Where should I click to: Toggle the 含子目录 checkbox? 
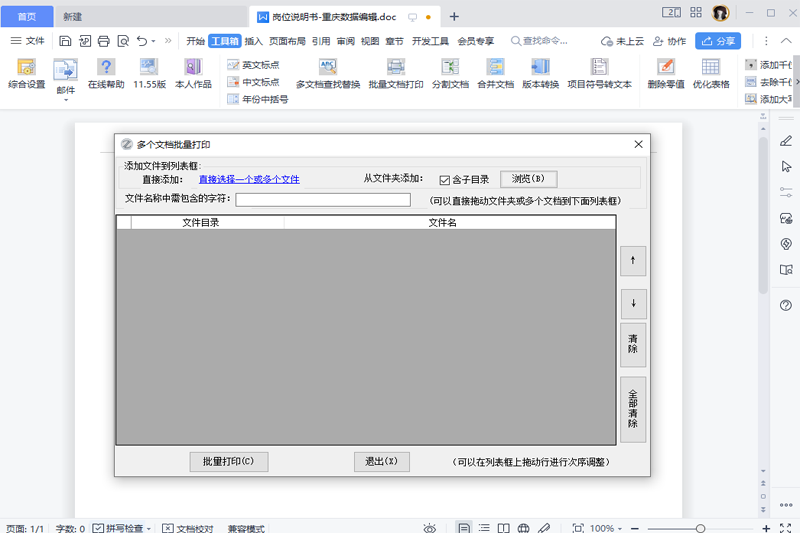(x=445, y=180)
